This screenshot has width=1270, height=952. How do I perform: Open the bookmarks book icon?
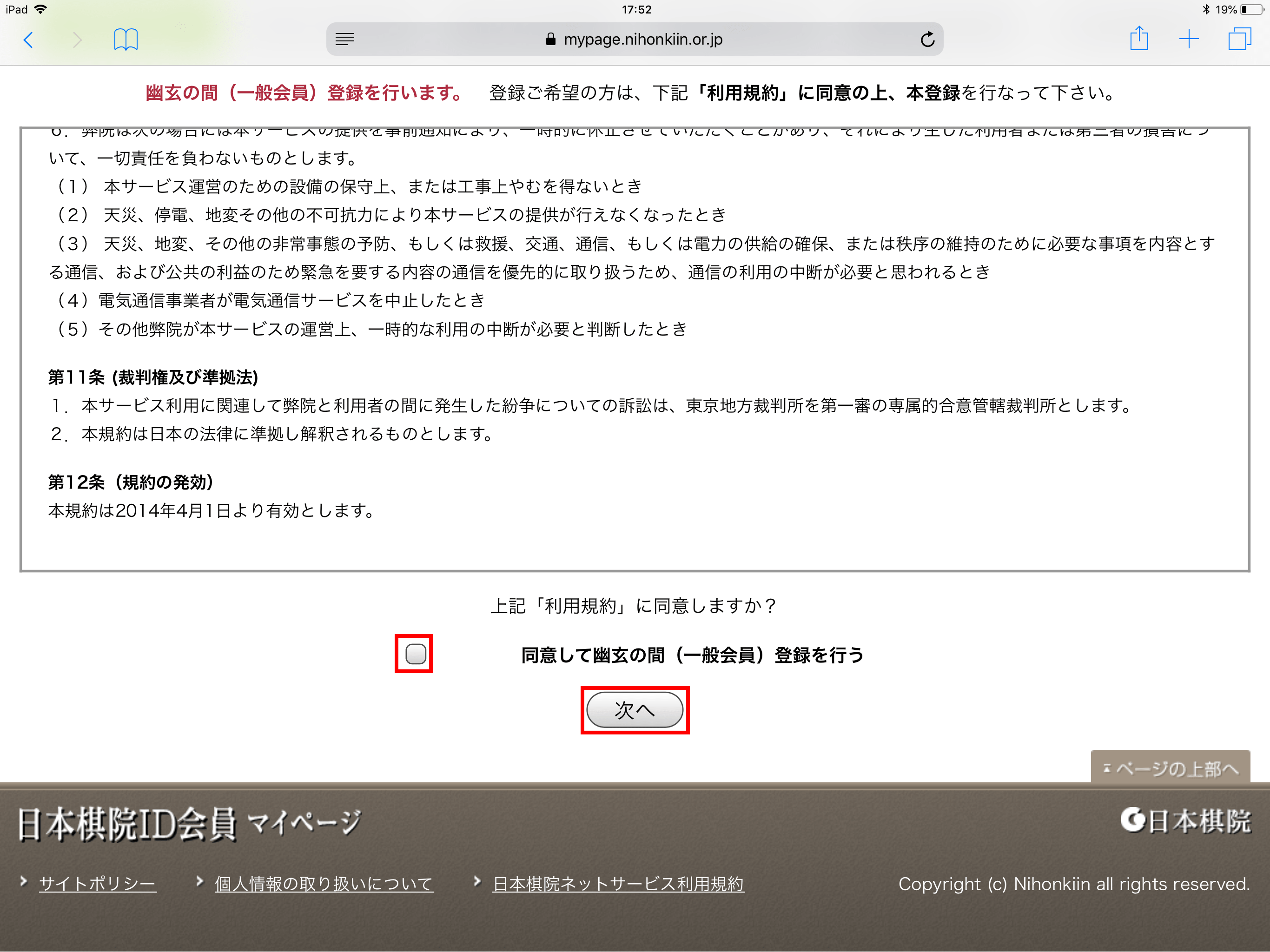pos(126,40)
